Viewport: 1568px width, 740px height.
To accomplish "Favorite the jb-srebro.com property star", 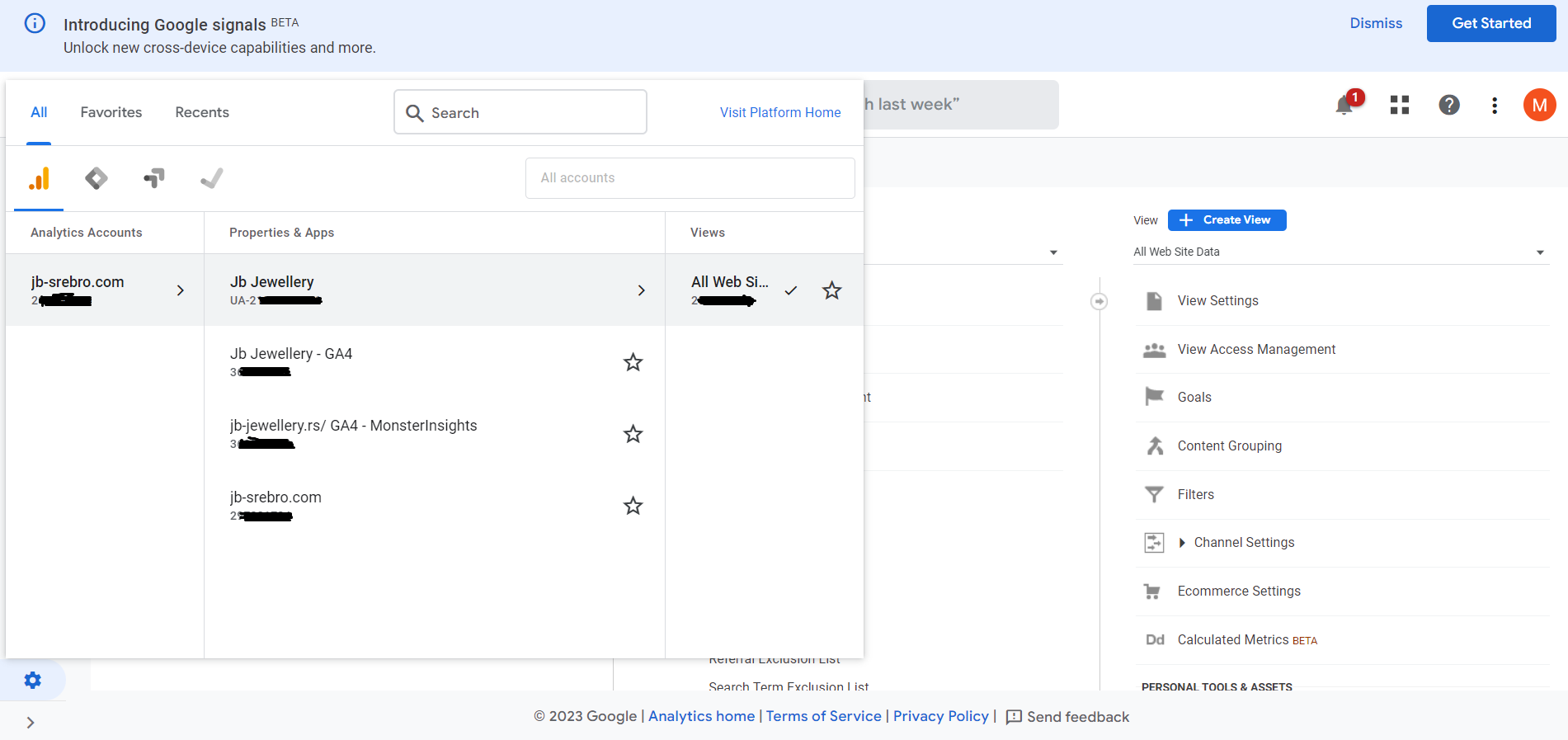I will 633,506.
